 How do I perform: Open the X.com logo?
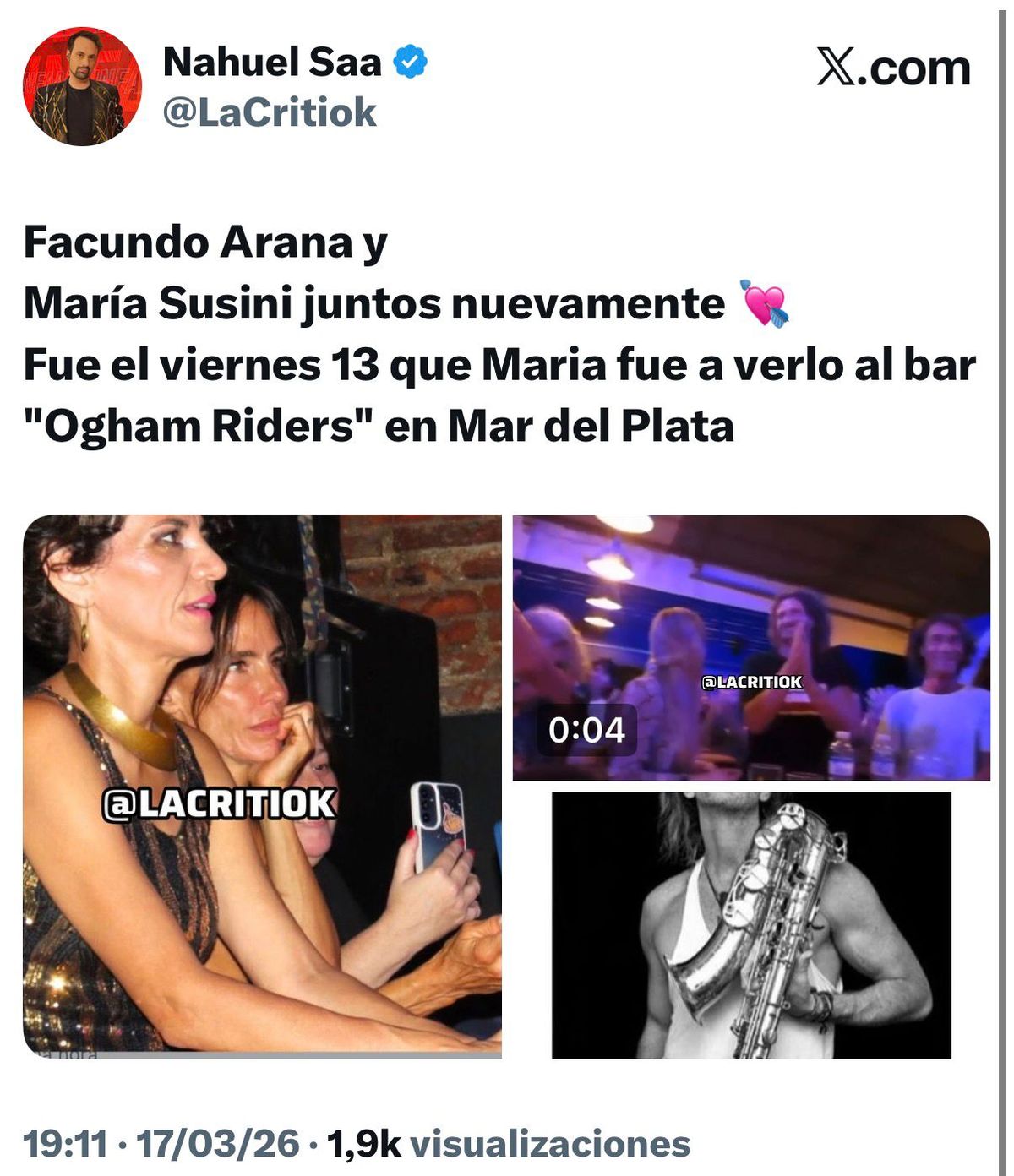pos(893,68)
